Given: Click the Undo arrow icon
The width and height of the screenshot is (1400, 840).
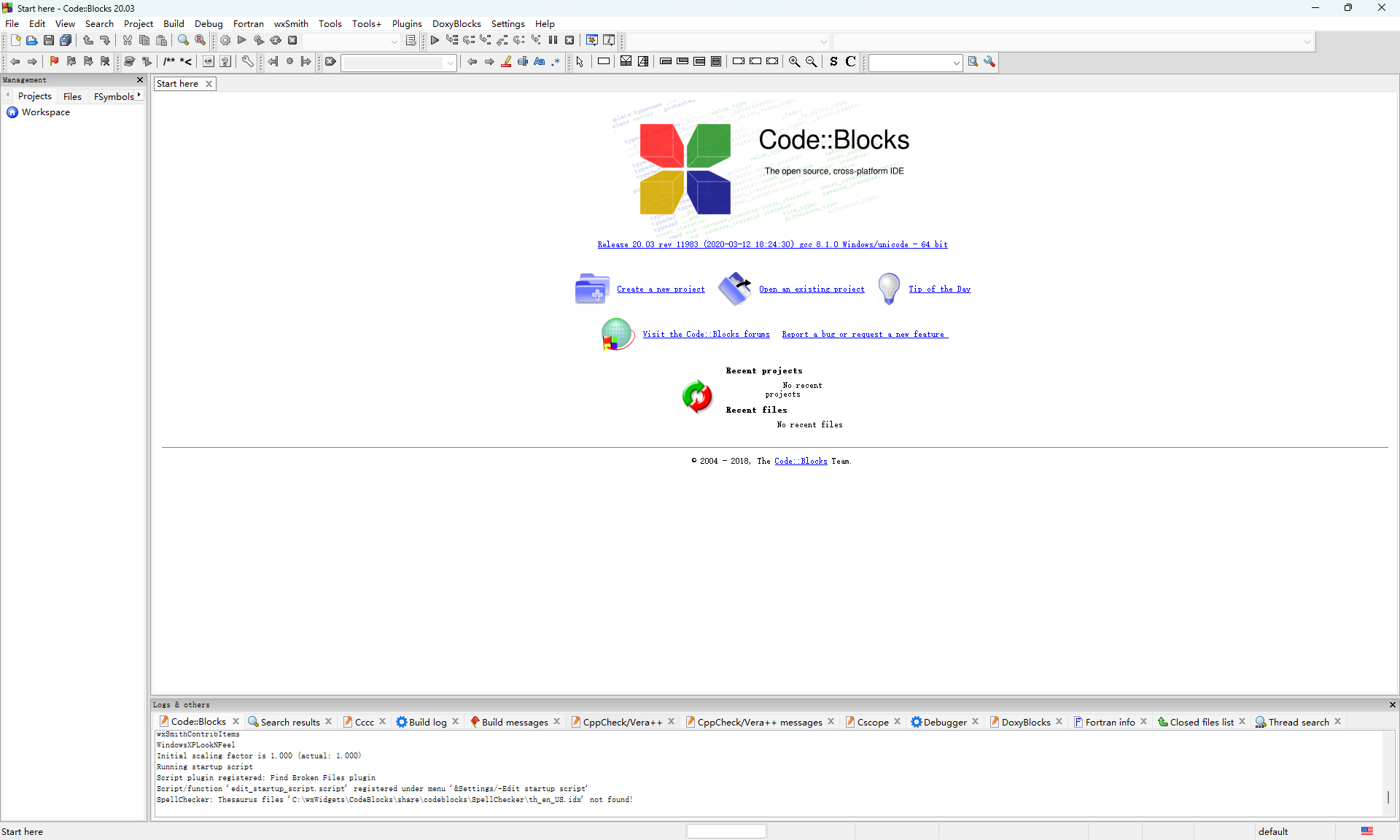Looking at the screenshot, I should click(88, 41).
